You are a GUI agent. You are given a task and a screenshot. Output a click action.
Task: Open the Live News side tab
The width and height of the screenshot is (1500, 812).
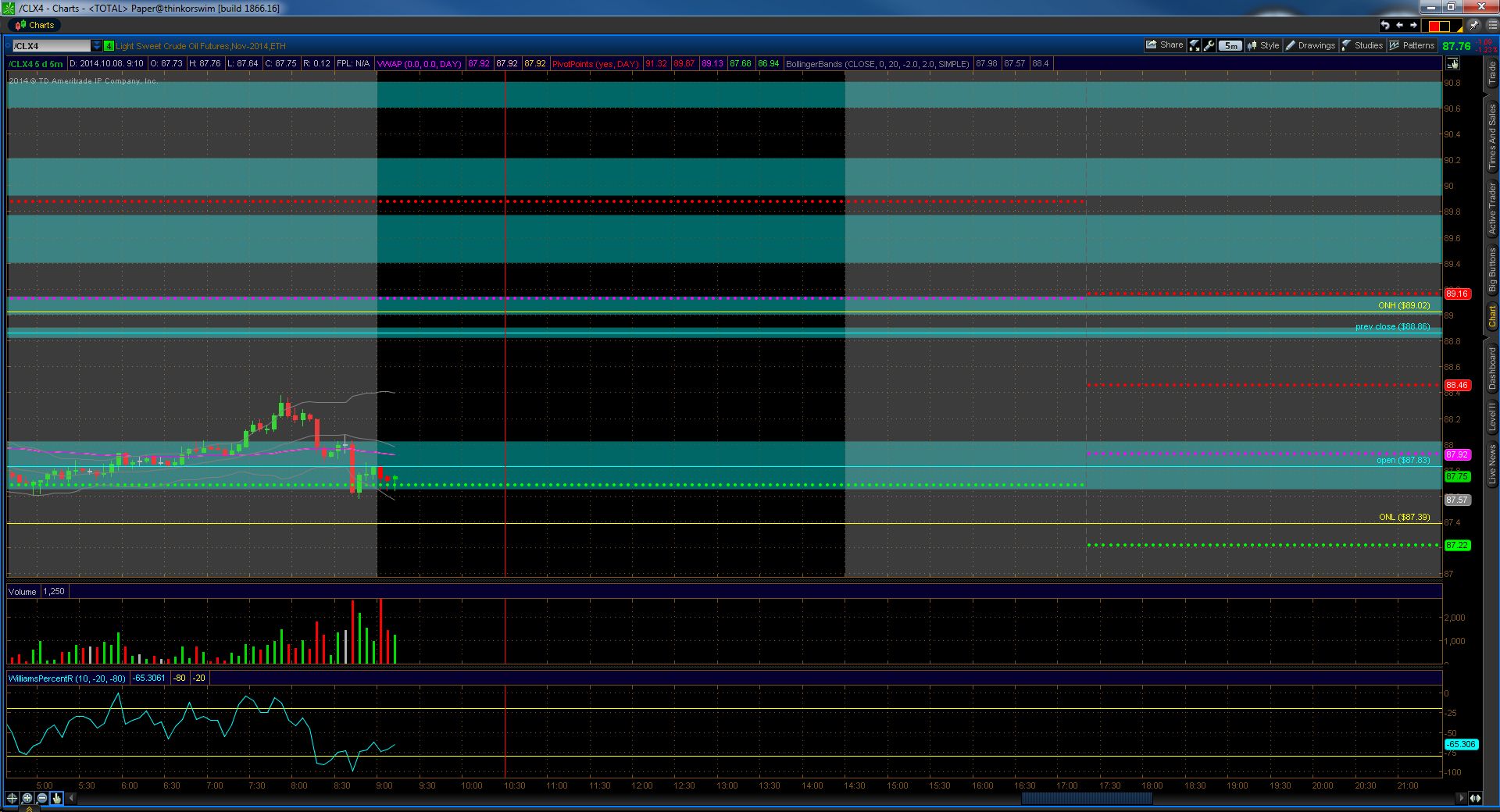pyautogui.click(x=1491, y=465)
